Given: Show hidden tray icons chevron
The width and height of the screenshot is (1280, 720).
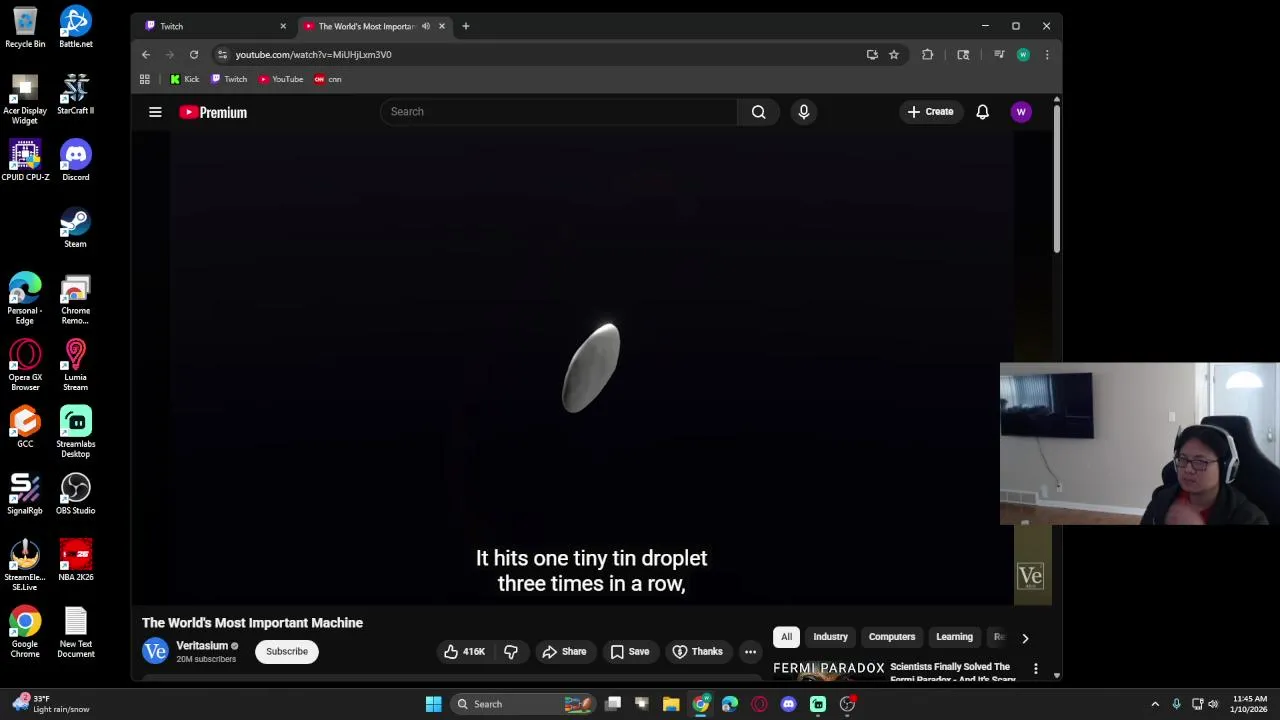Looking at the screenshot, I should coord(1155,704).
